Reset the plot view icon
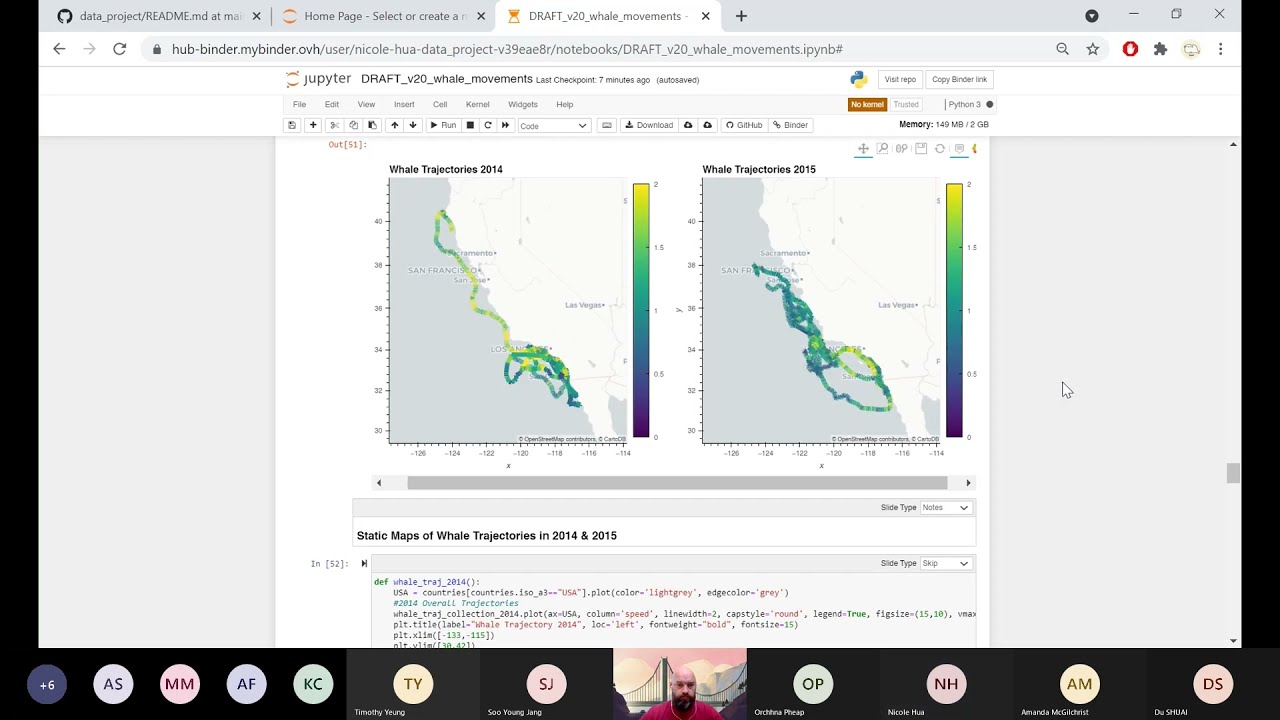The image size is (1280, 720). [x=940, y=148]
